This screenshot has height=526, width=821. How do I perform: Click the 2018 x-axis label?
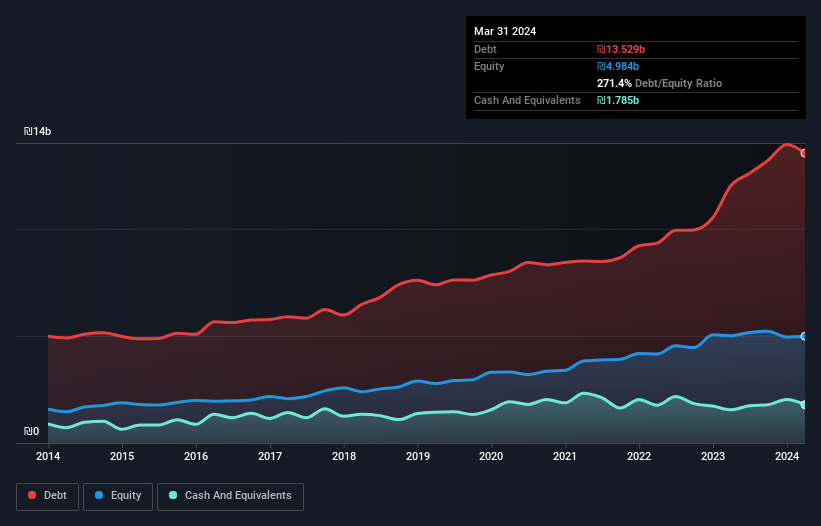[x=344, y=456]
